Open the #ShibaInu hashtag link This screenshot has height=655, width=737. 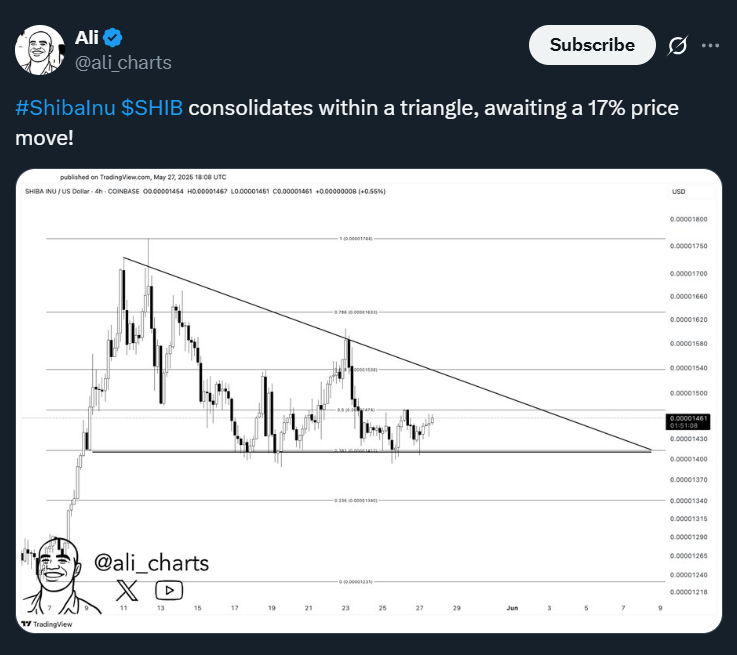coord(65,108)
